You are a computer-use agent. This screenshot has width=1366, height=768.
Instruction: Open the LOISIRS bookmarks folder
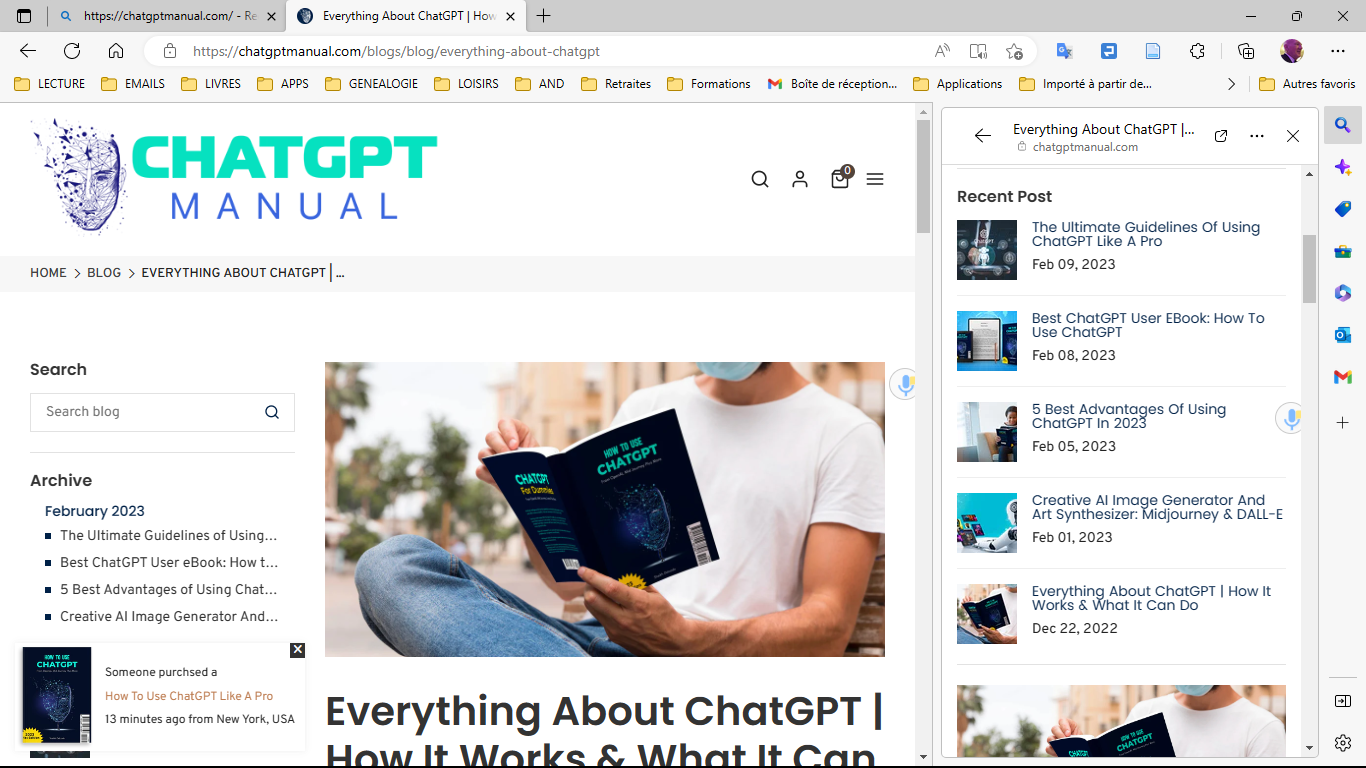pos(467,84)
